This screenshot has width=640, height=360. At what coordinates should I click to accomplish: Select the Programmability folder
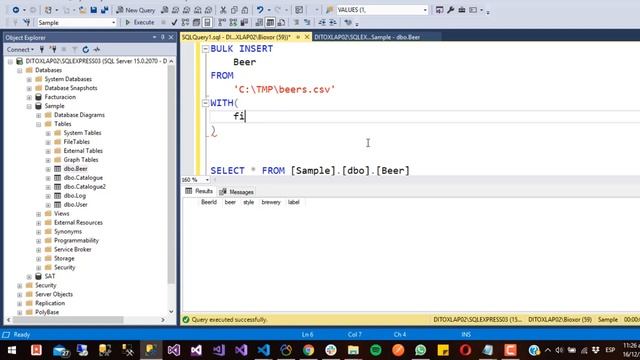[76, 240]
